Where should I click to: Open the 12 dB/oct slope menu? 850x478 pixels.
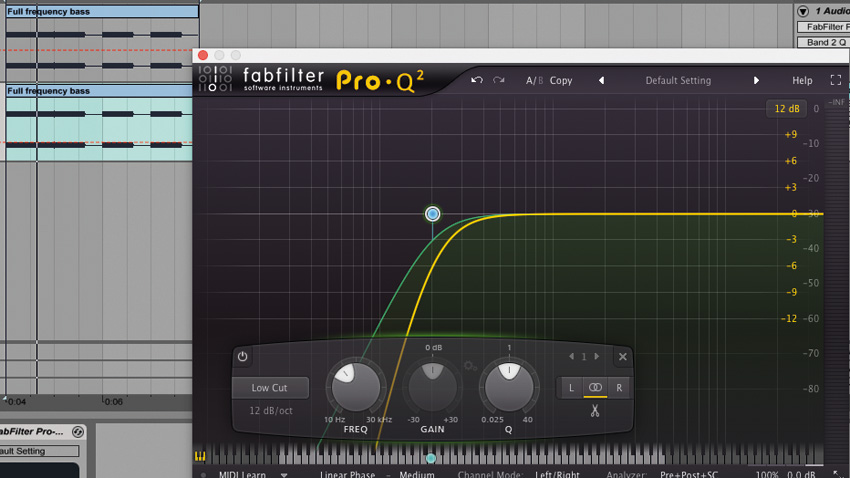pyautogui.click(x=271, y=411)
